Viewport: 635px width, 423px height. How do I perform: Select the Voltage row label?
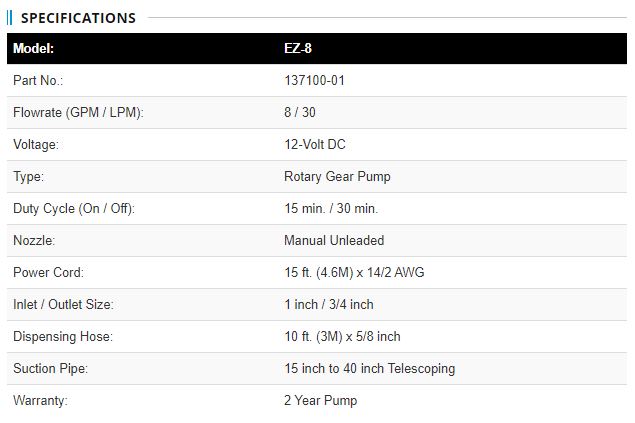coord(36,145)
